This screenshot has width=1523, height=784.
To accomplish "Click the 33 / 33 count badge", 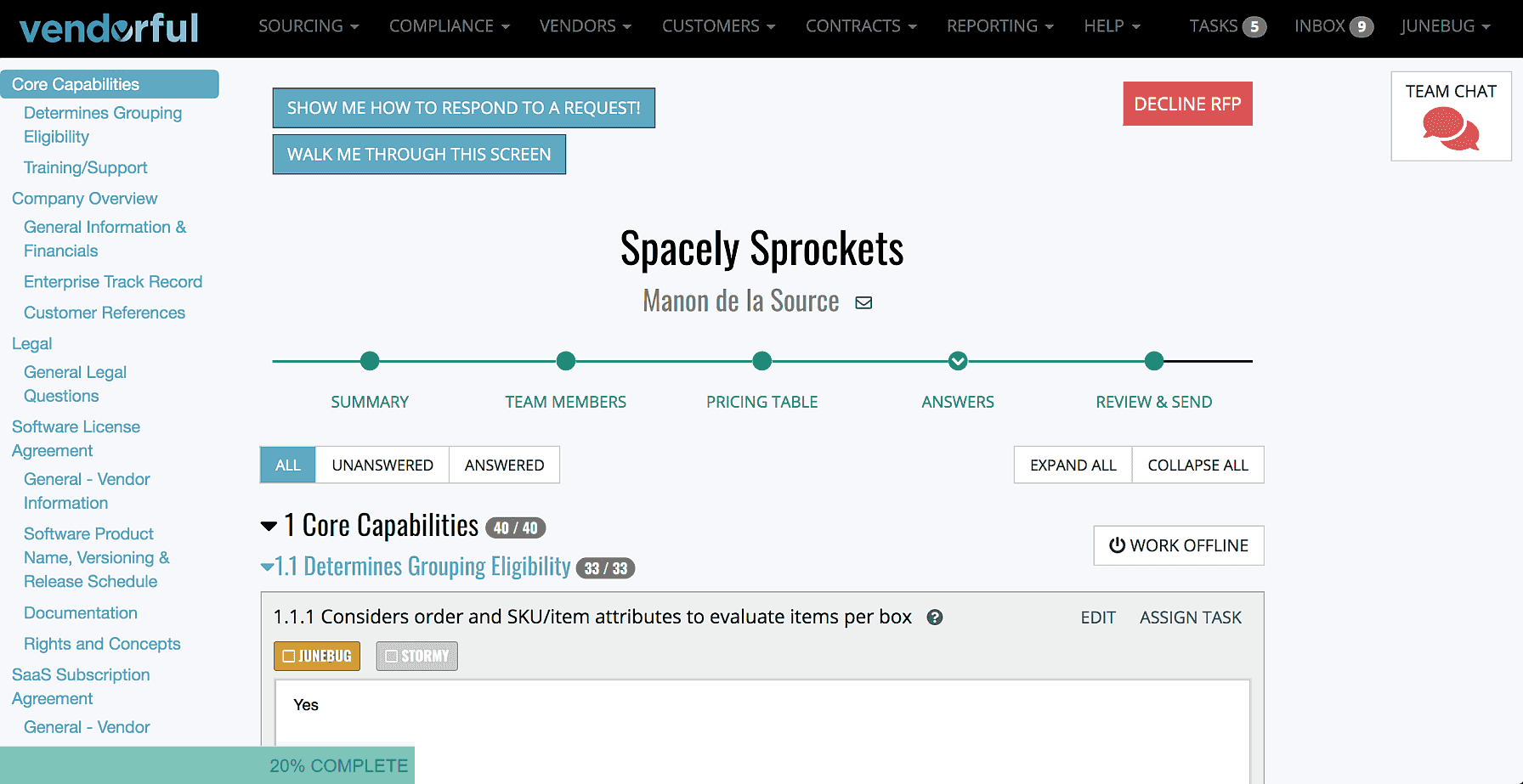I will 606,568.
